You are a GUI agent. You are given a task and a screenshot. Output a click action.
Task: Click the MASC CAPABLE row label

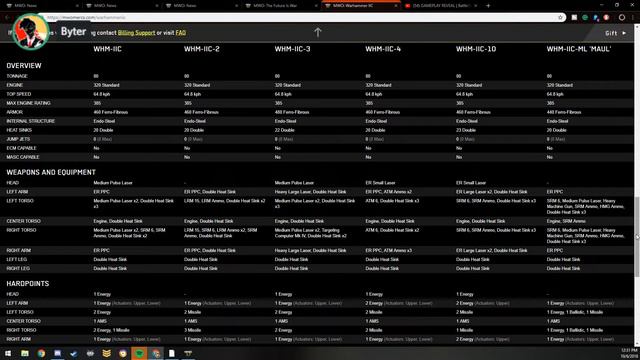[23, 157]
